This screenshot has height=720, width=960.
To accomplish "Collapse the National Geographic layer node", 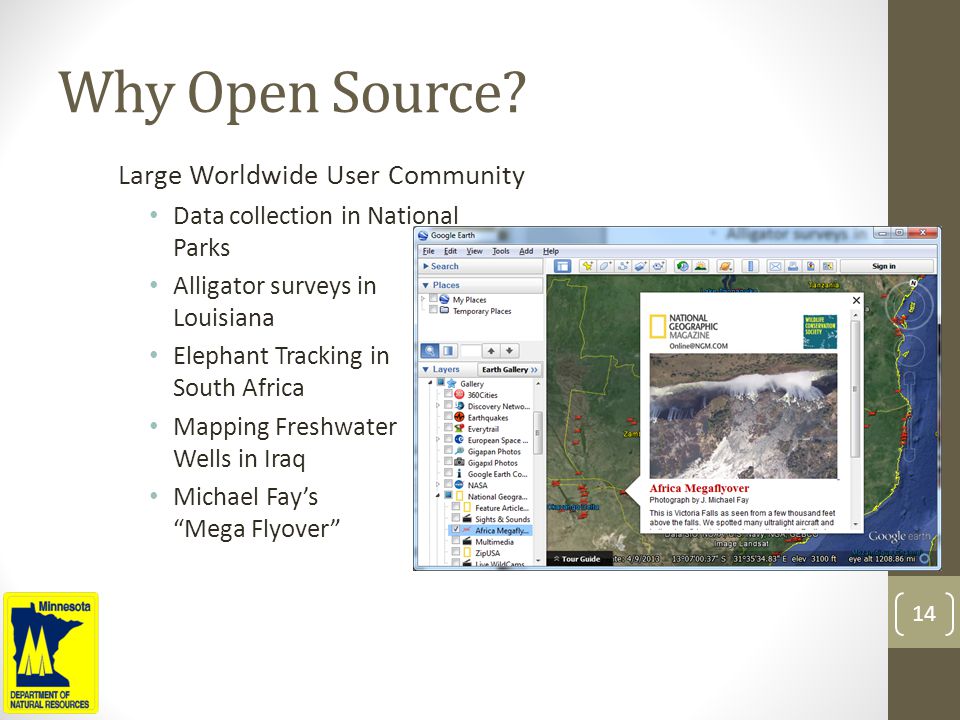I will point(438,495).
